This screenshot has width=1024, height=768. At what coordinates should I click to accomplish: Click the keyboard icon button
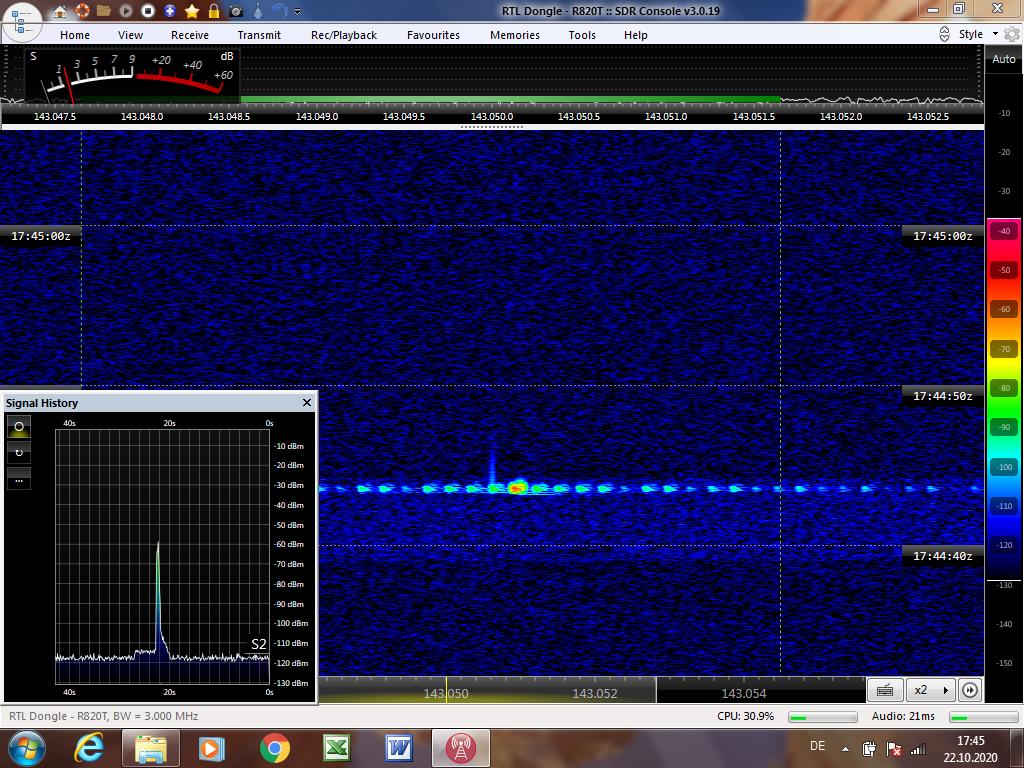tap(885, 690)
